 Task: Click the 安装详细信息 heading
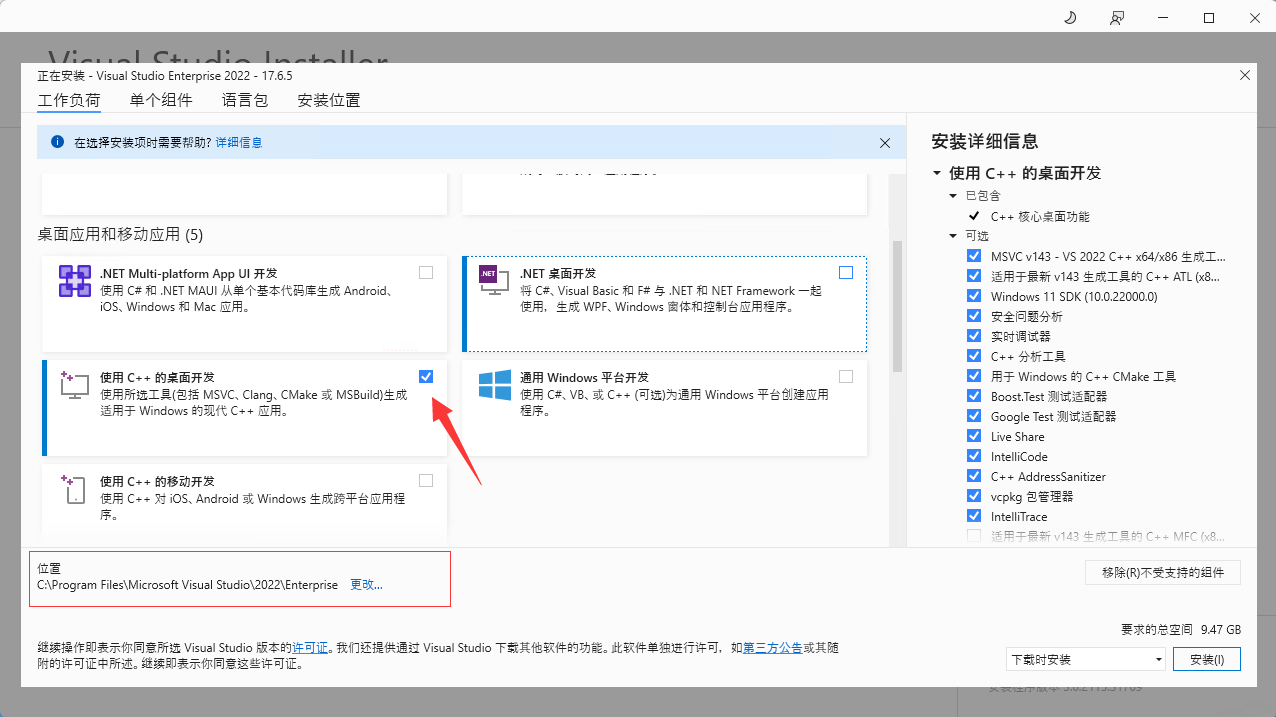click(x=984, y=141)
